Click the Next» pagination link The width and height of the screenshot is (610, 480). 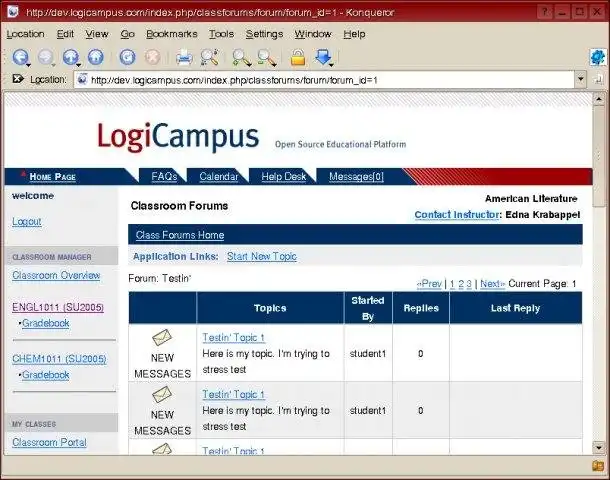(493, 284)
